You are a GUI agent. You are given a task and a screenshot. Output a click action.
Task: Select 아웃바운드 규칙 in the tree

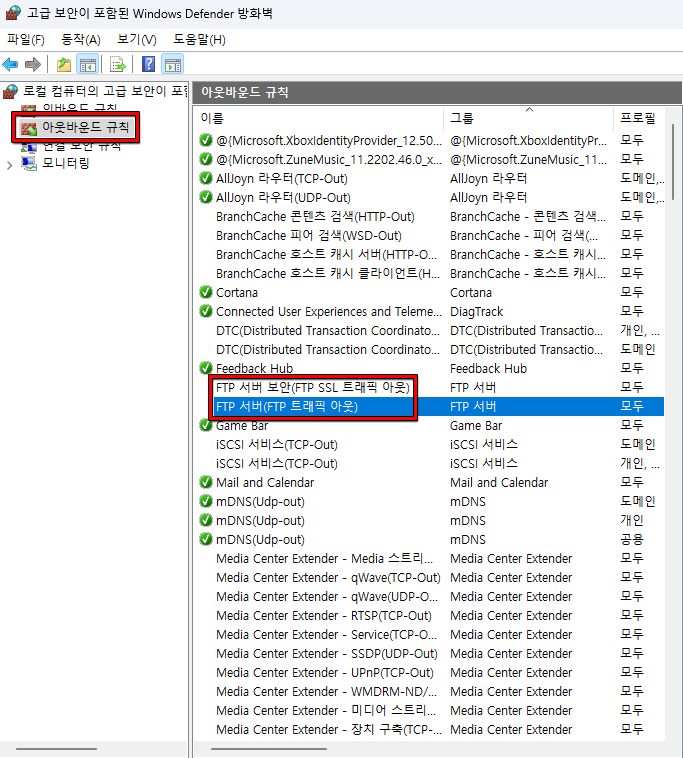(x=86, y=128)
